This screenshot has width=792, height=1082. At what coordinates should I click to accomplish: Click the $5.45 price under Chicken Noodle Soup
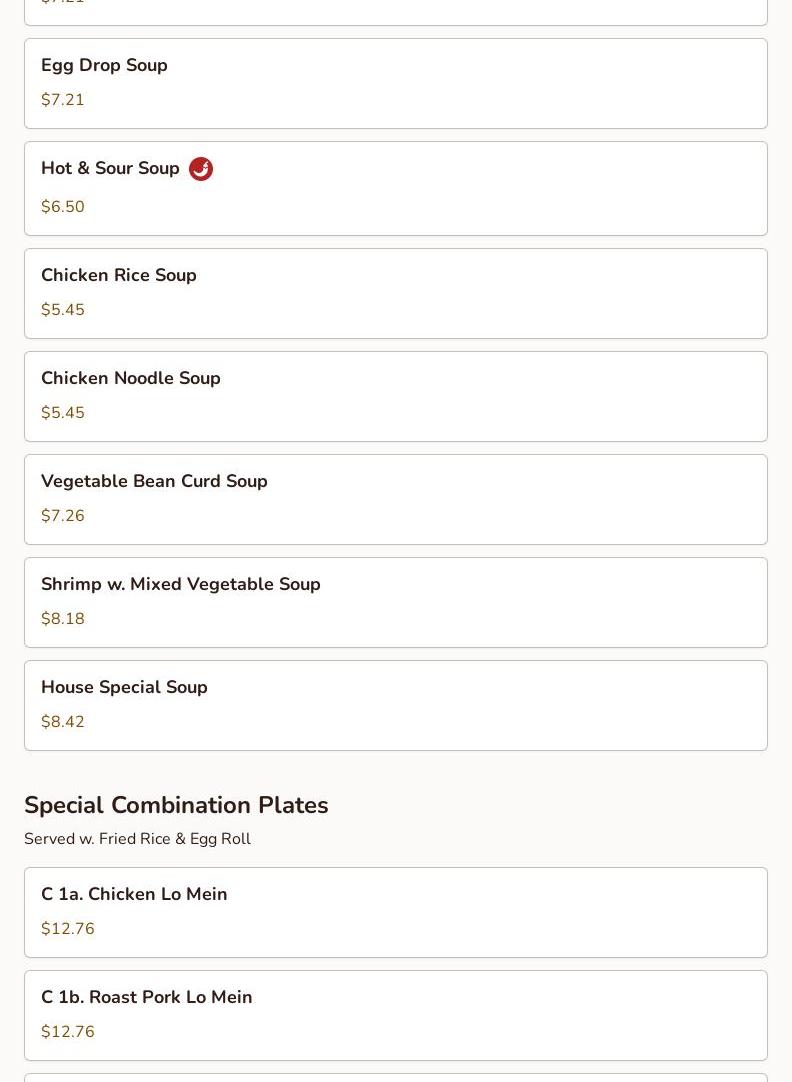pyautogui.click(x=63, y=412)
